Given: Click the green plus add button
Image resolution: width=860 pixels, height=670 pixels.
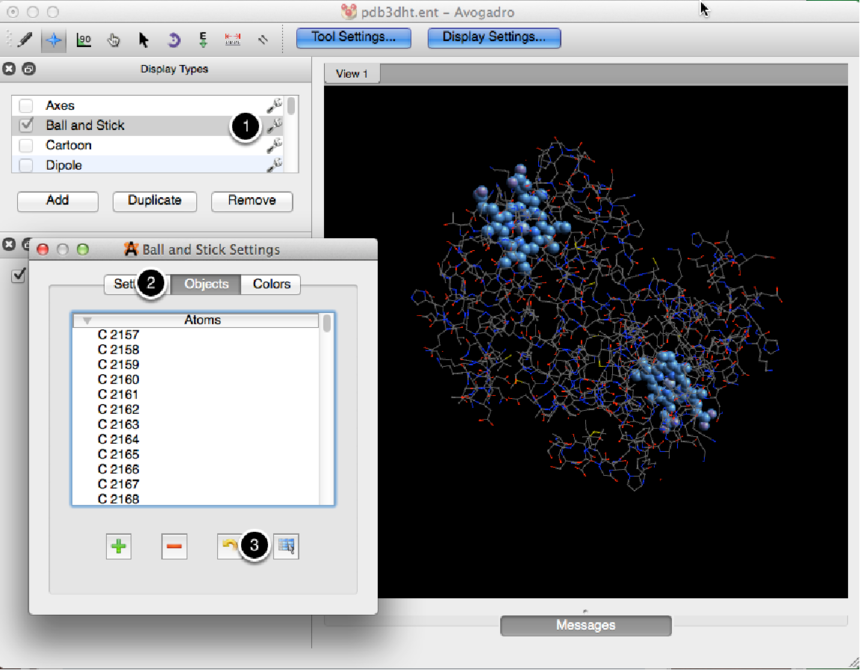Looking at the screenshot, I should 119,546.
